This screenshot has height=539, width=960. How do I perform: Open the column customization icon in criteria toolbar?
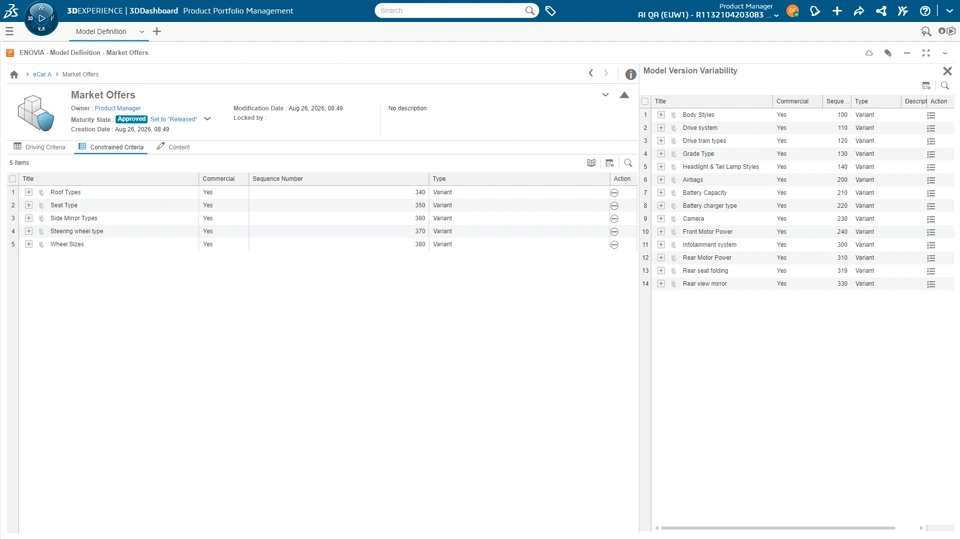pyautogui.click(x=610, y=163)
